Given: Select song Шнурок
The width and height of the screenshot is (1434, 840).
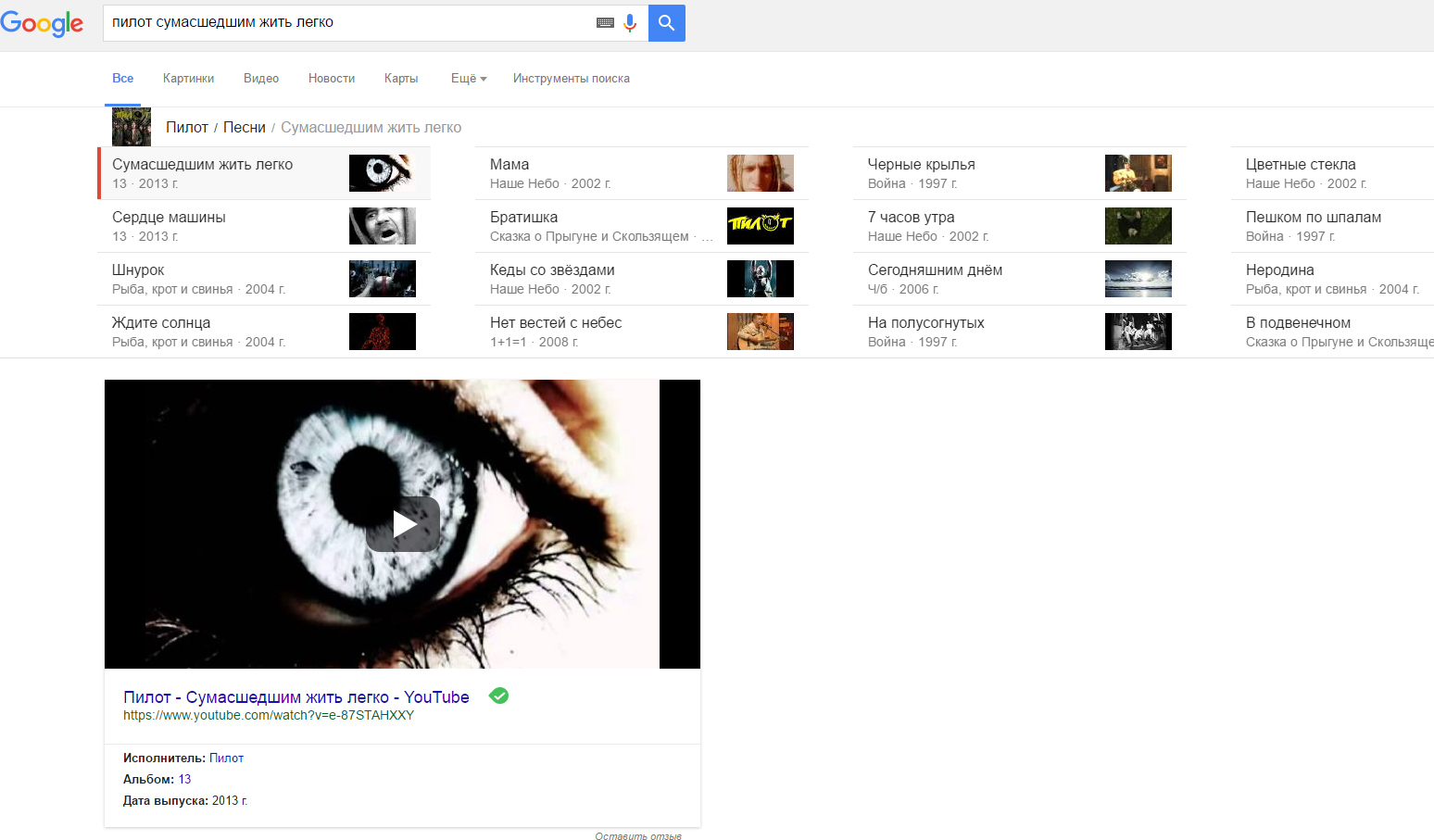Looking at the screenshot, I should (x=264, y=279).
